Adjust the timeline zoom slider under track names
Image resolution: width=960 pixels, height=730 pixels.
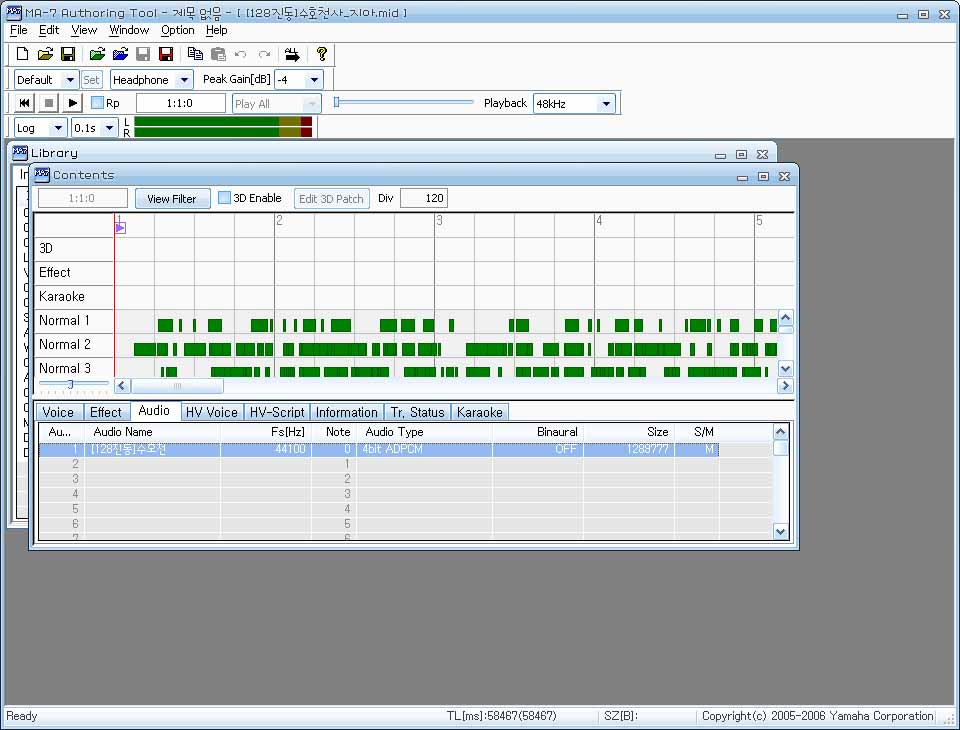(x=70, y=384)
